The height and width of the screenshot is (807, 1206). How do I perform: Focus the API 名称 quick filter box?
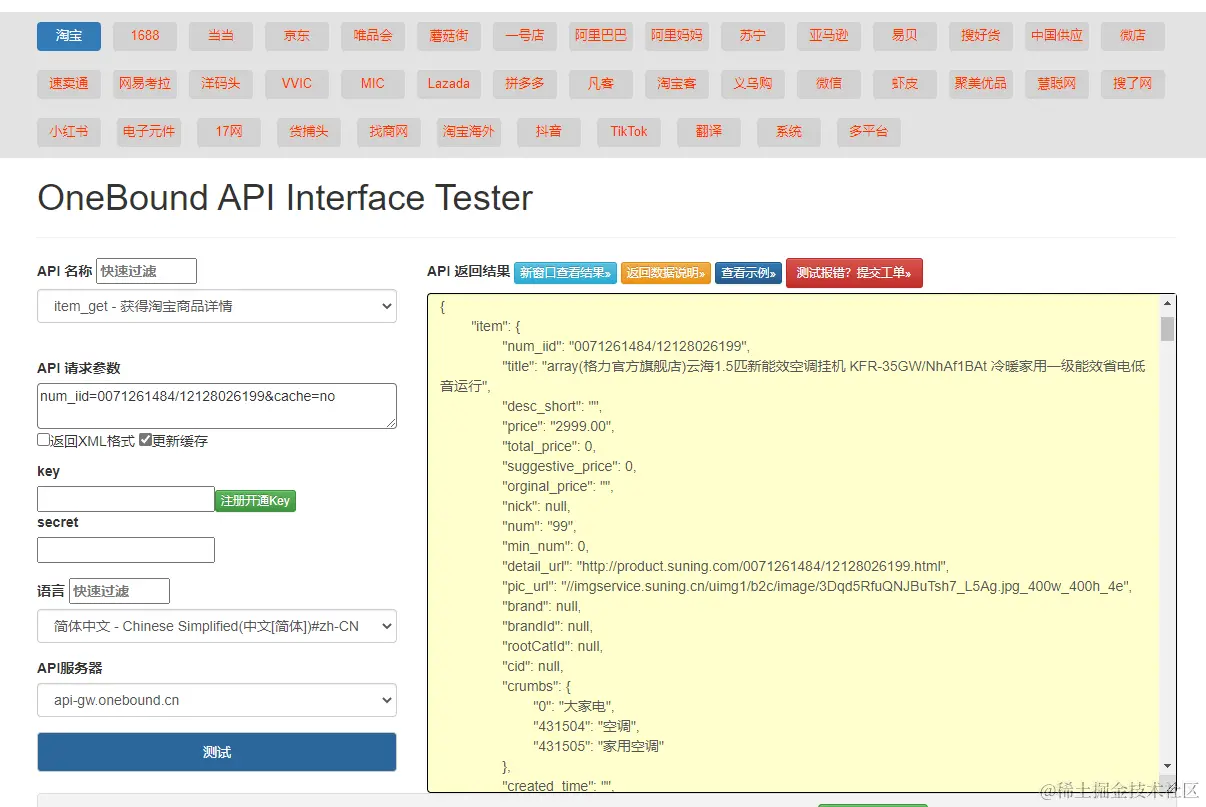click(146, 271)
